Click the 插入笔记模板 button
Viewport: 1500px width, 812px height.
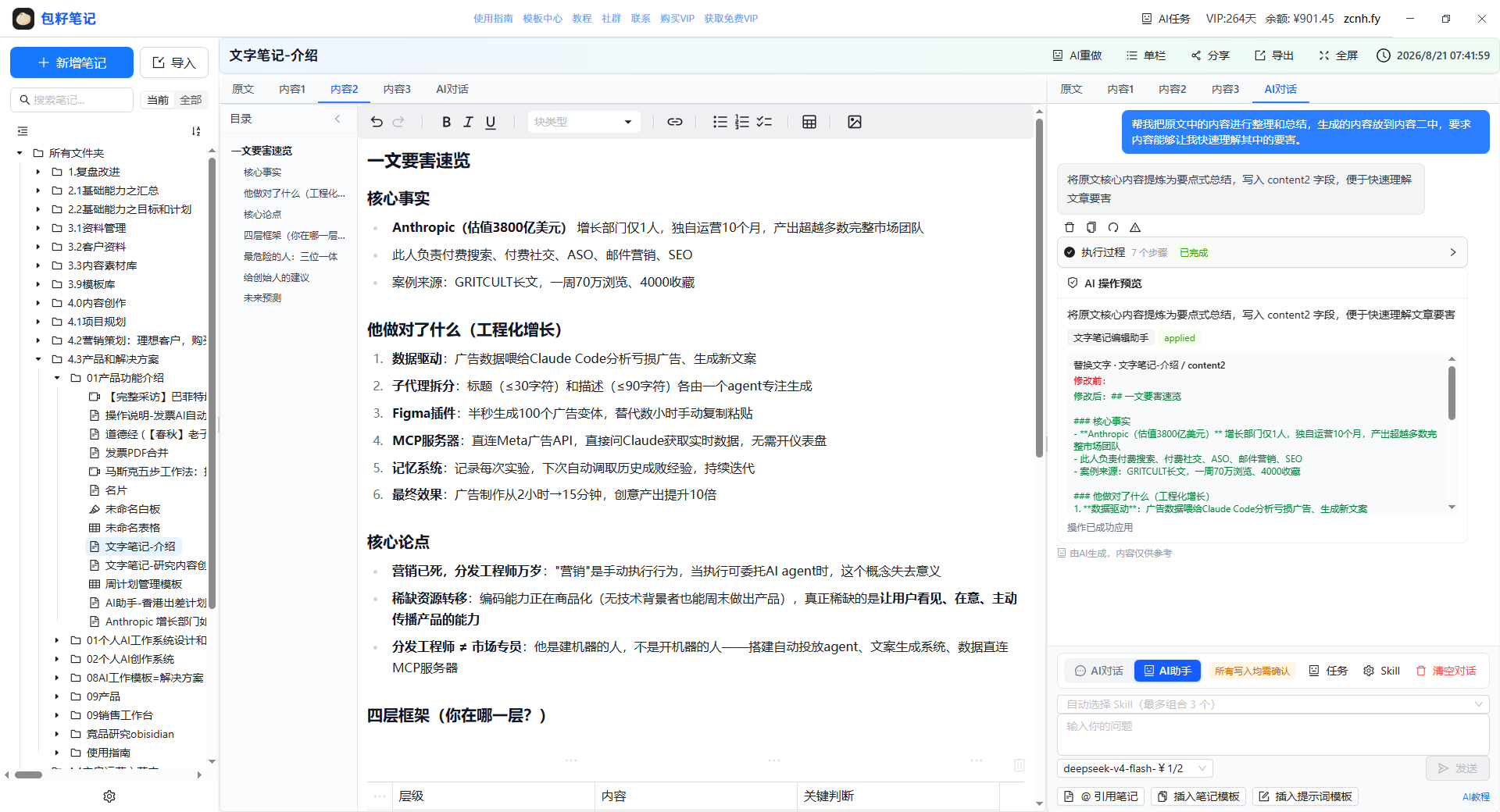point(1198,796)
